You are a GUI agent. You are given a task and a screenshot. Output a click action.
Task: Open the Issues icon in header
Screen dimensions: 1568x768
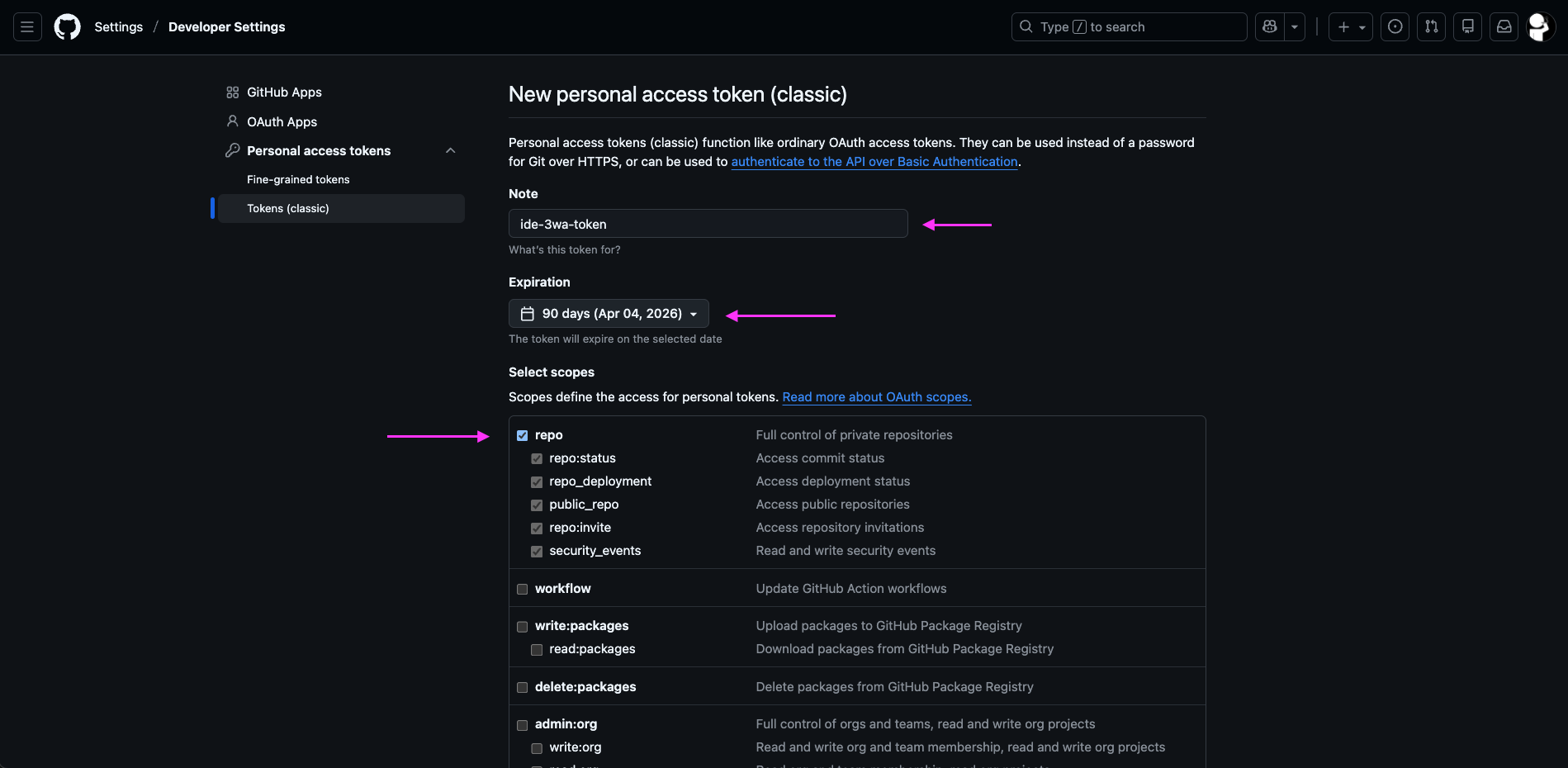(x=1395, y=27)
